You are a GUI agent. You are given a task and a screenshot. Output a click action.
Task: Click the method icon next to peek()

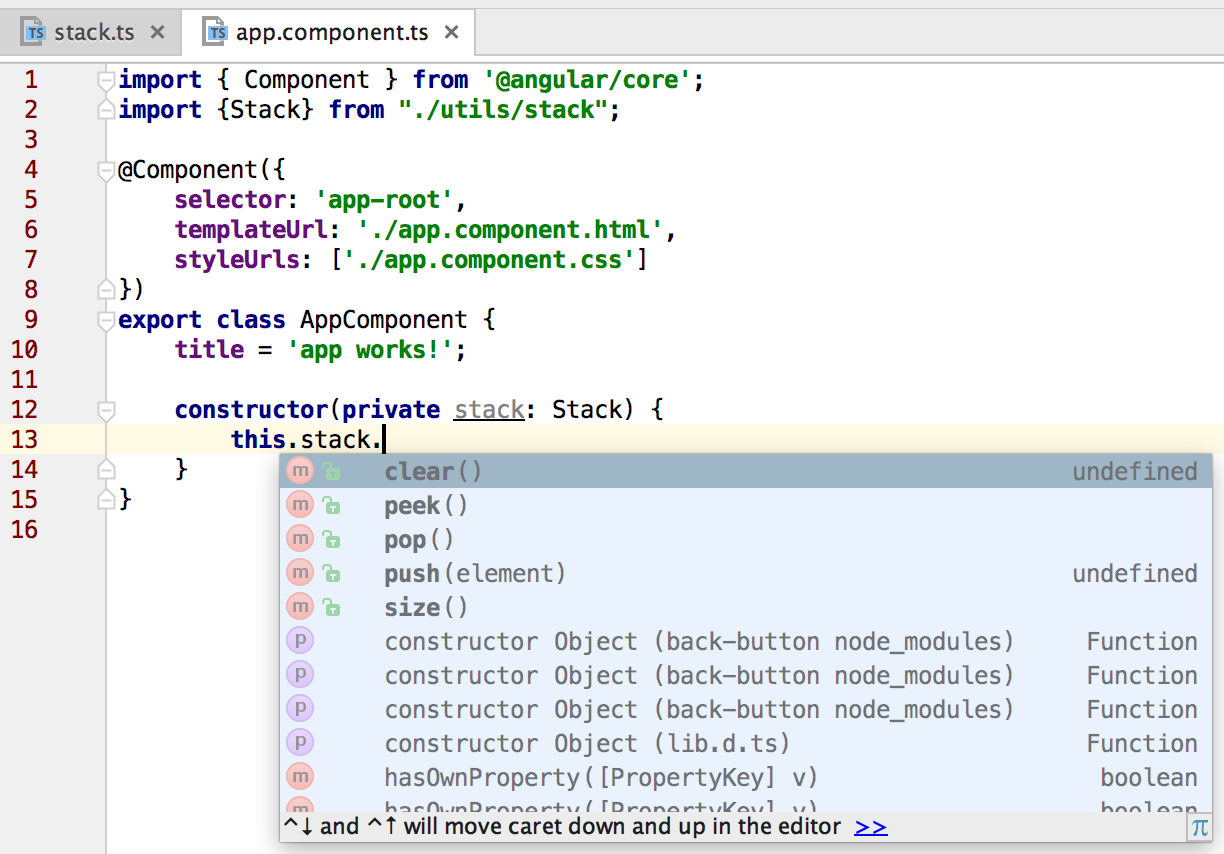300,506
